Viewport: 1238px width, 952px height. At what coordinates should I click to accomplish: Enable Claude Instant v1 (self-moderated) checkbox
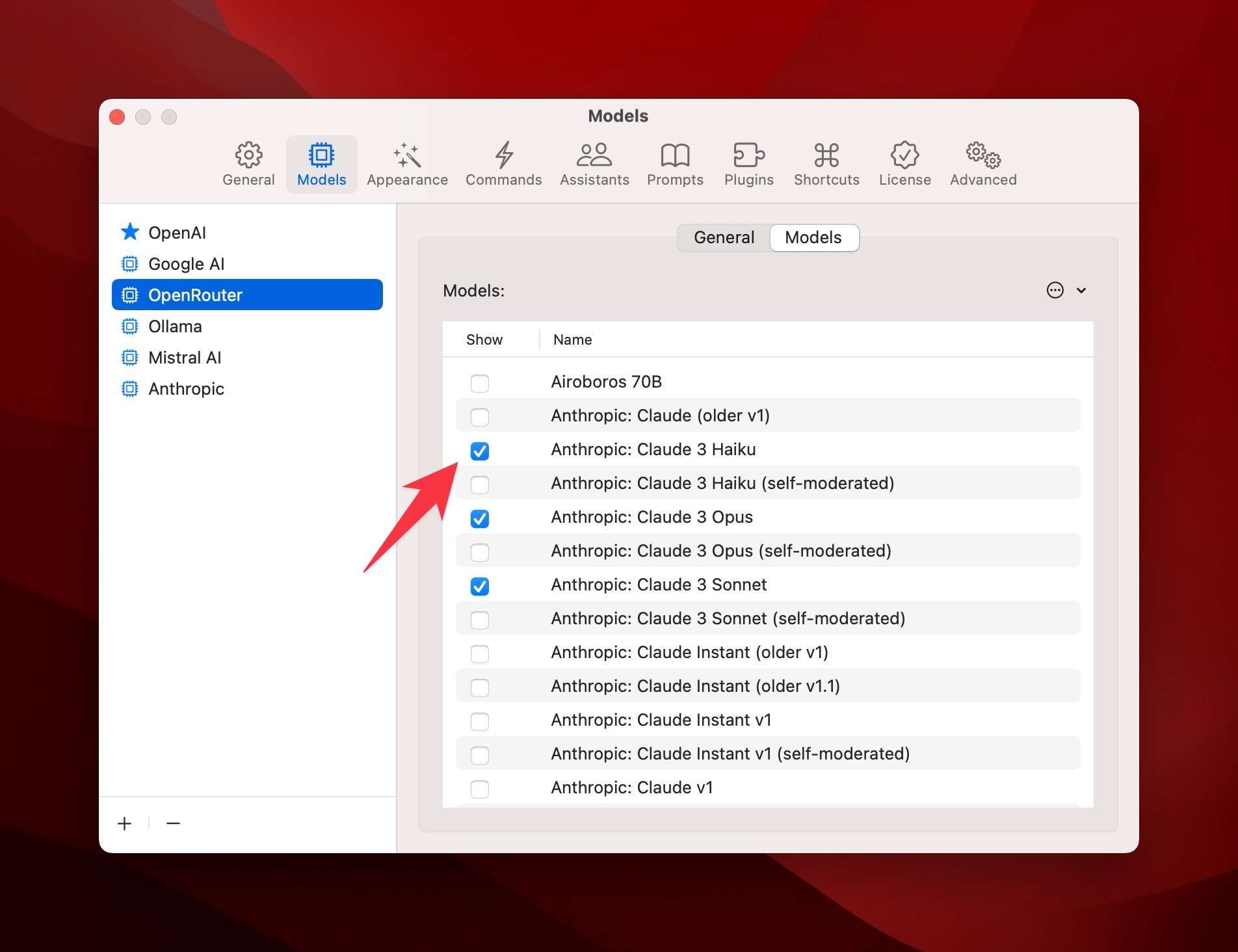[x=480, y=755]
